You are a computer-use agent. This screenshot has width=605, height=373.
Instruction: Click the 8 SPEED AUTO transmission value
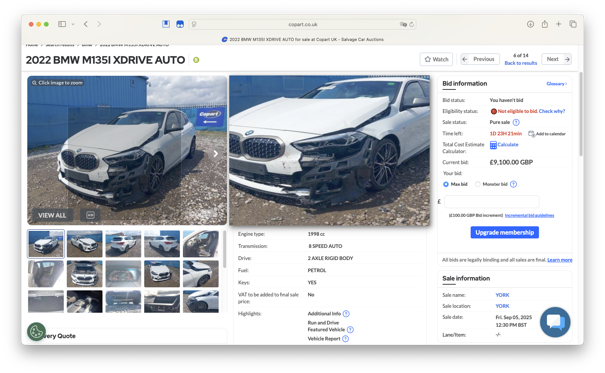point(325,246)
